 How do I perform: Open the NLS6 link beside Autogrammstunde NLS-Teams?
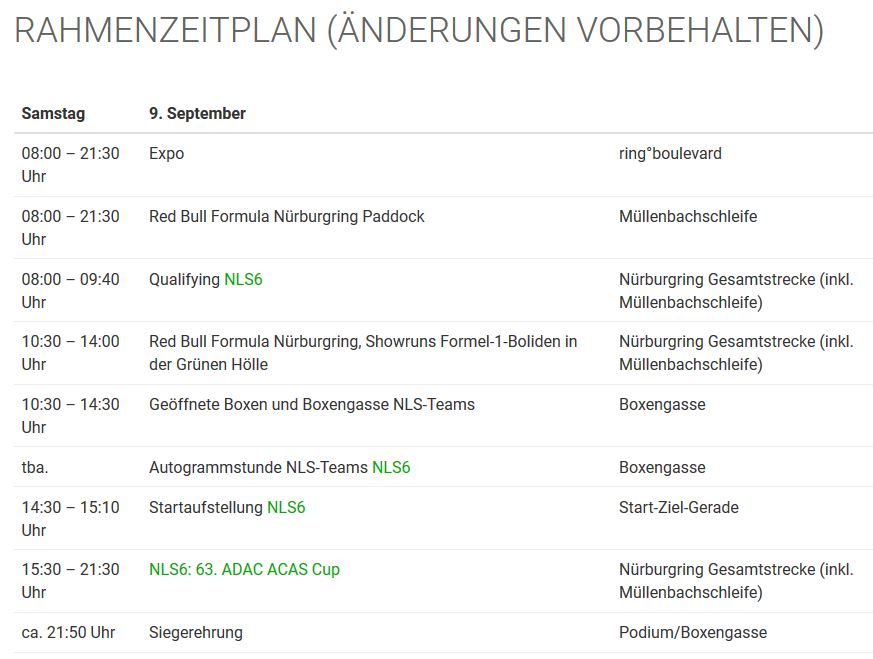pos(391,467)
